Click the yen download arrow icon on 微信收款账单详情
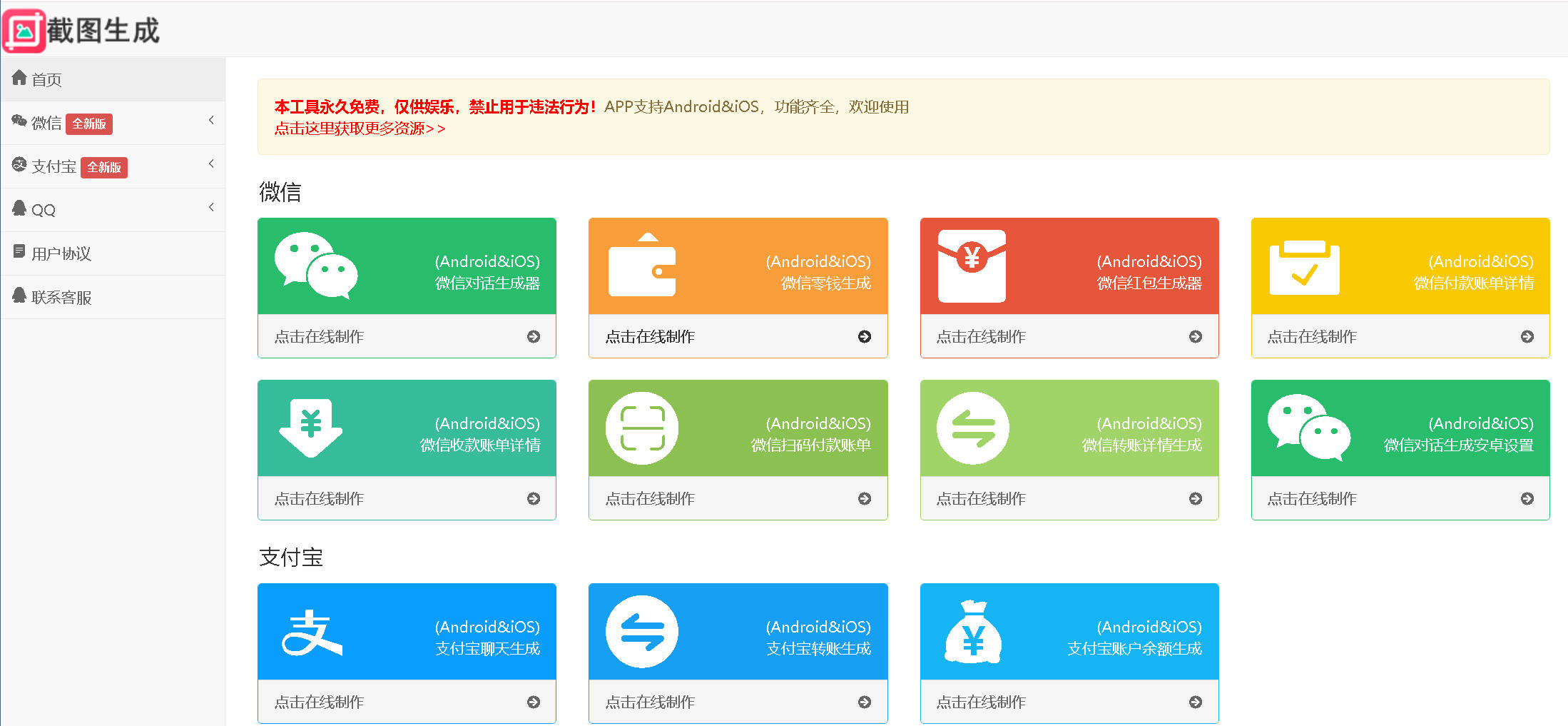The width and height of the screenshot is (1568, 726). pyautogui.click(x=310, y=428)
